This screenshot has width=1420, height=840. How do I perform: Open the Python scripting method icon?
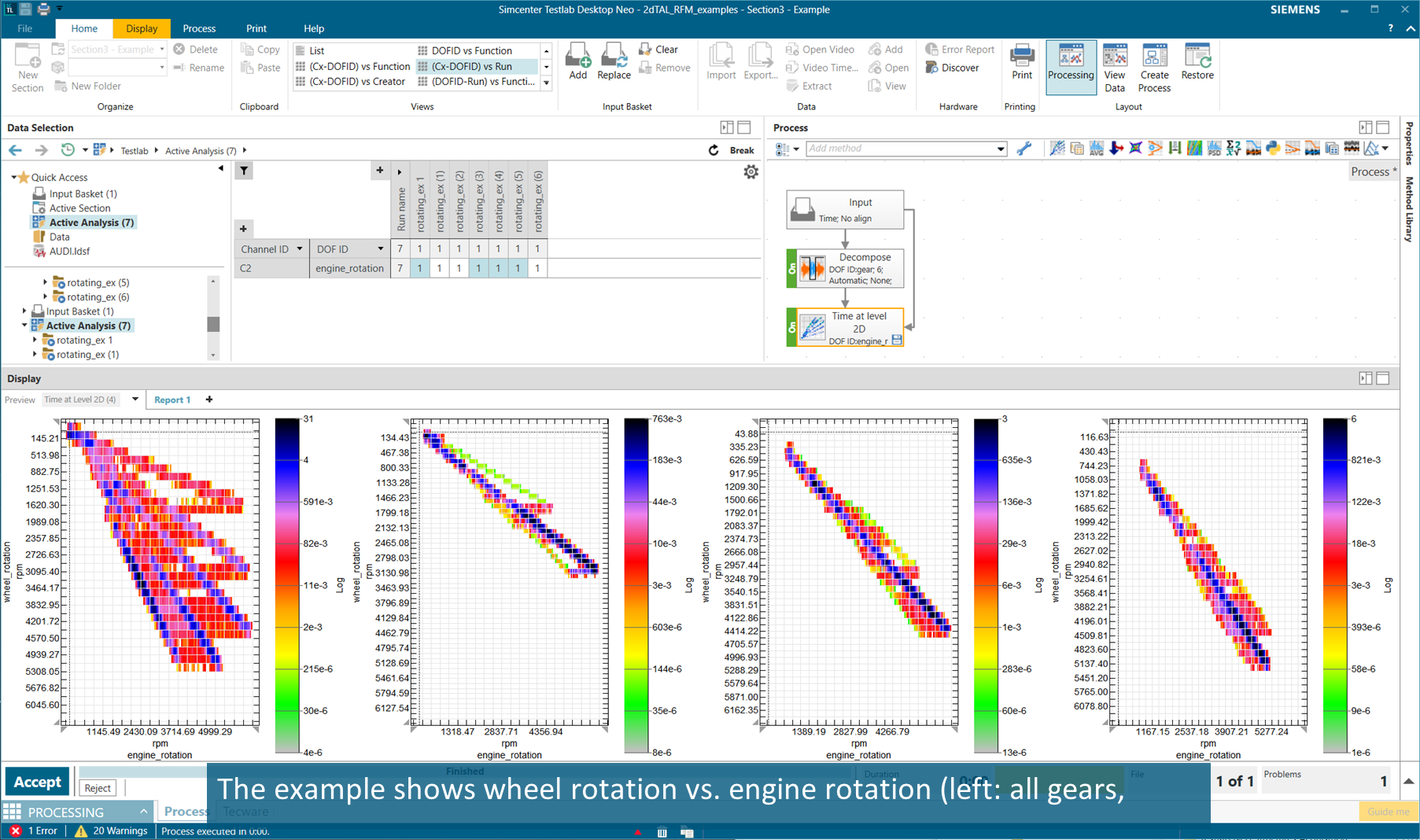(1272, 148)
